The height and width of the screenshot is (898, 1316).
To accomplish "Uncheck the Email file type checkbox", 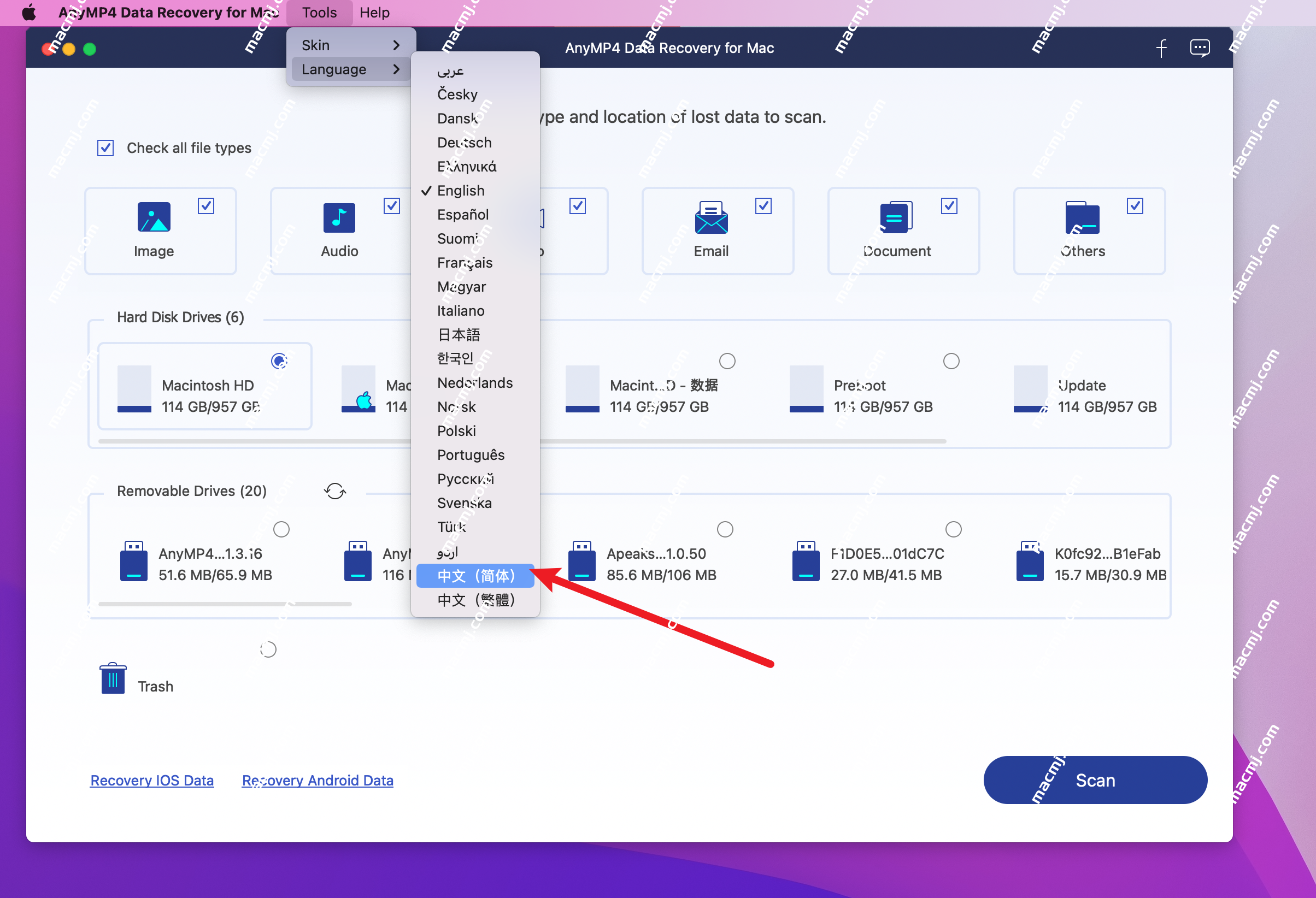I will tap(763, 205).
